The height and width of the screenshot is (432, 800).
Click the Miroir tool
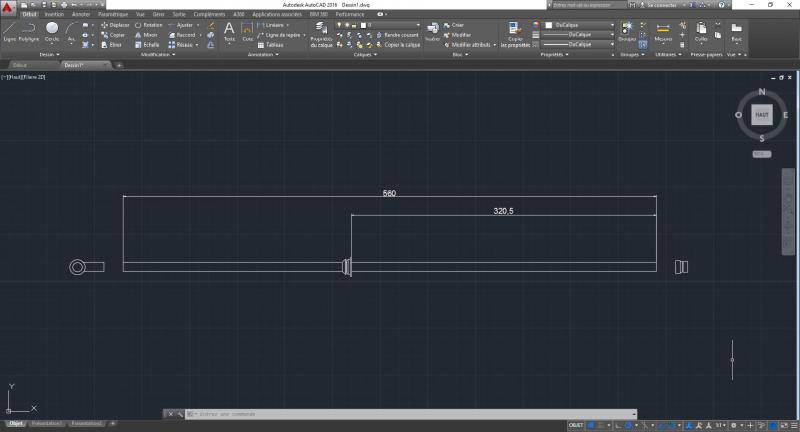click(146, 35)
